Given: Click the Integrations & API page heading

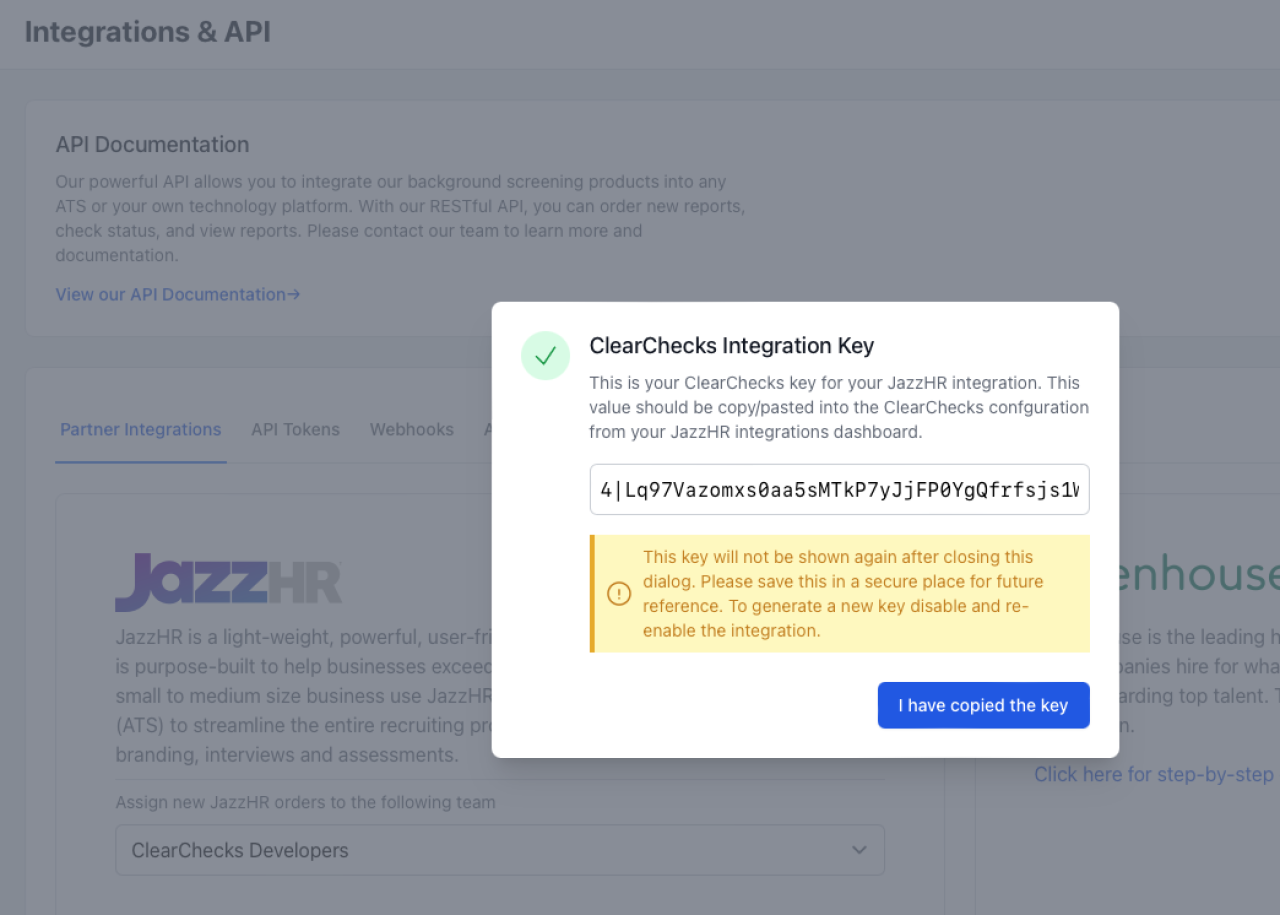Looking at the screenshot, I should click(x=147, y=32).
